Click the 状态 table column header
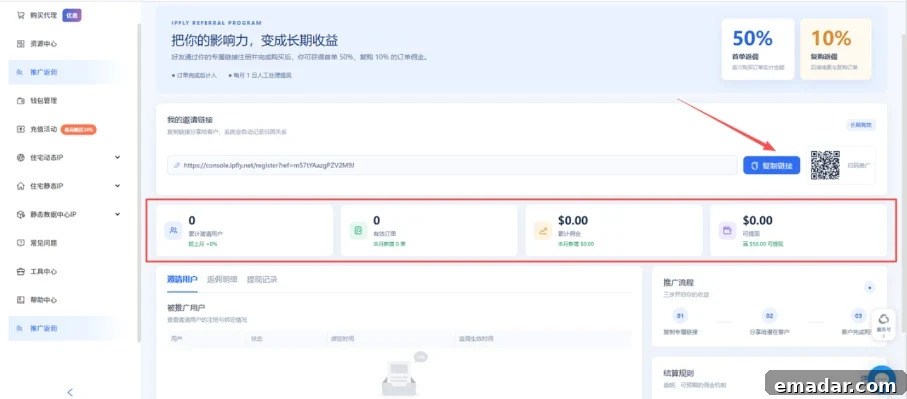 coord(256,339)
